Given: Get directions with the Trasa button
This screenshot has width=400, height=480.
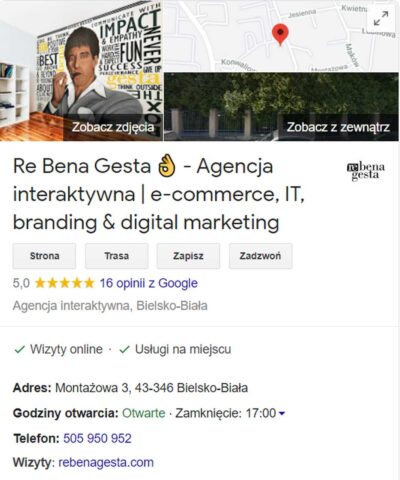Looking at the screenshot, I should [x=116, y=256].
